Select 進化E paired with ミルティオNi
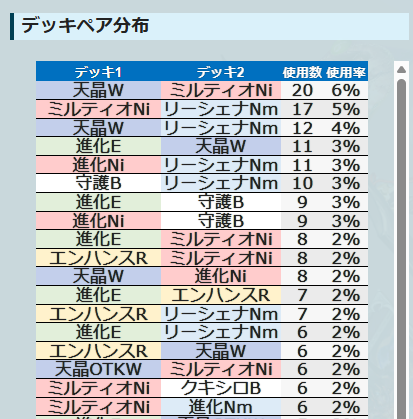This screenshot has width=413, height=419. point(98,239)
